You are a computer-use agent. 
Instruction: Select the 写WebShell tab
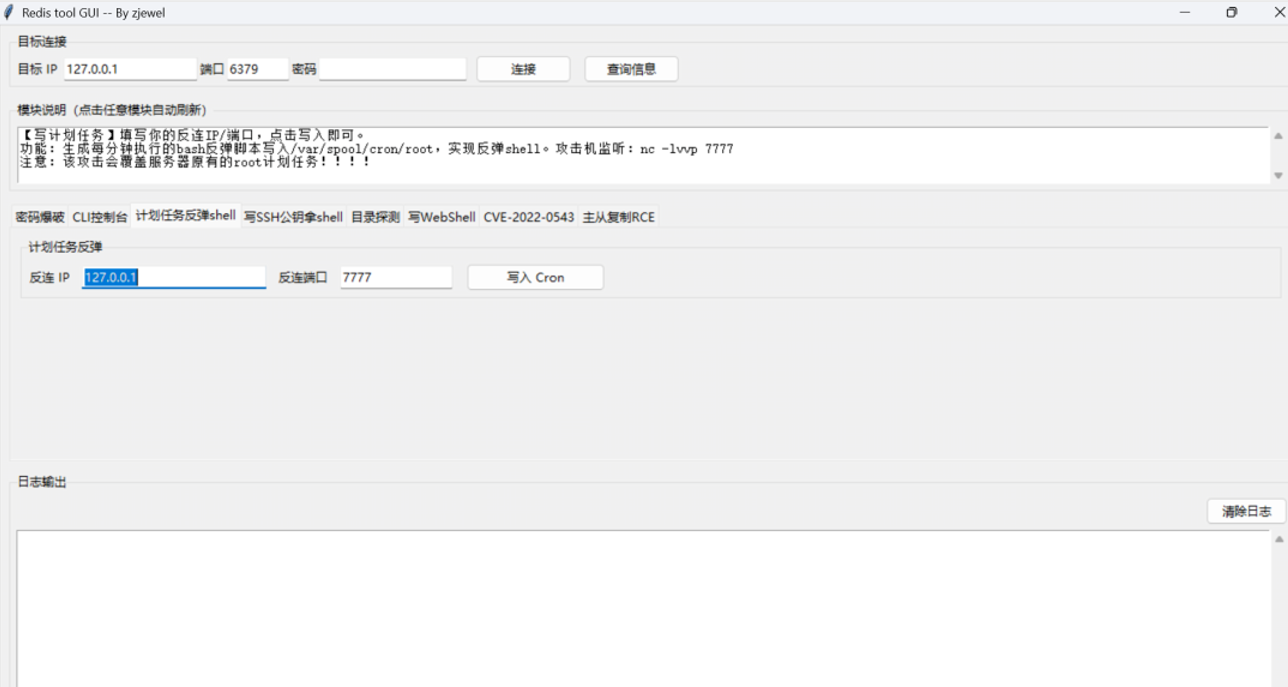[x=441, y=217]
